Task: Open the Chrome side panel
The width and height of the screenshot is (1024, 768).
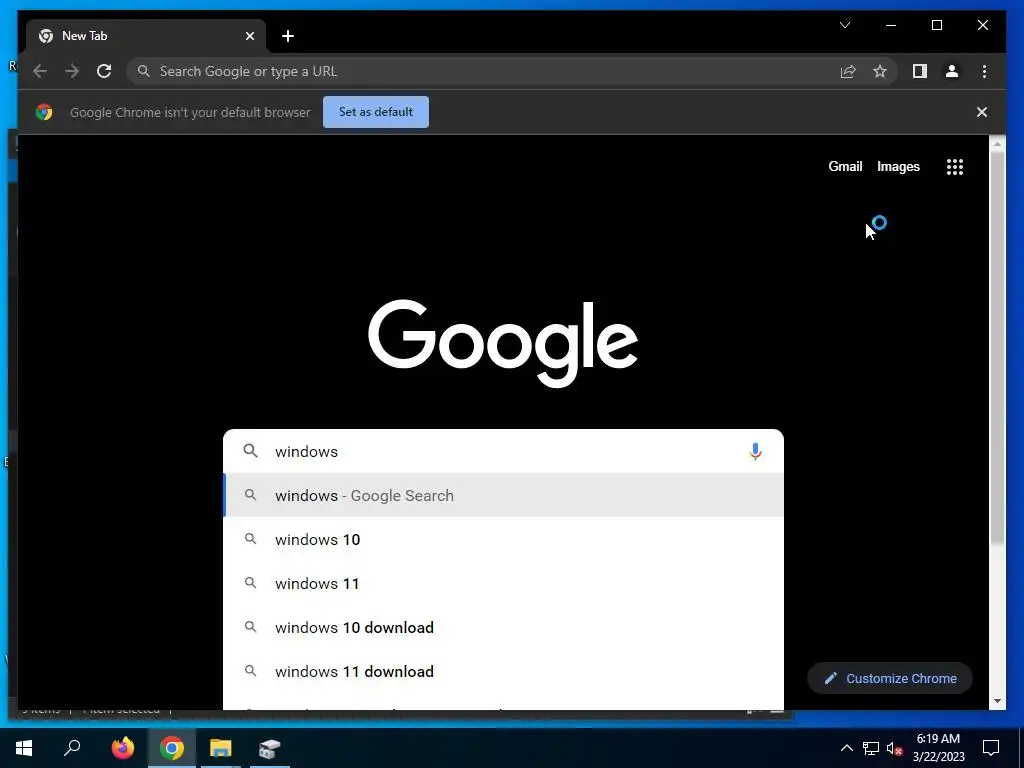Action: [x=920, y=71]
